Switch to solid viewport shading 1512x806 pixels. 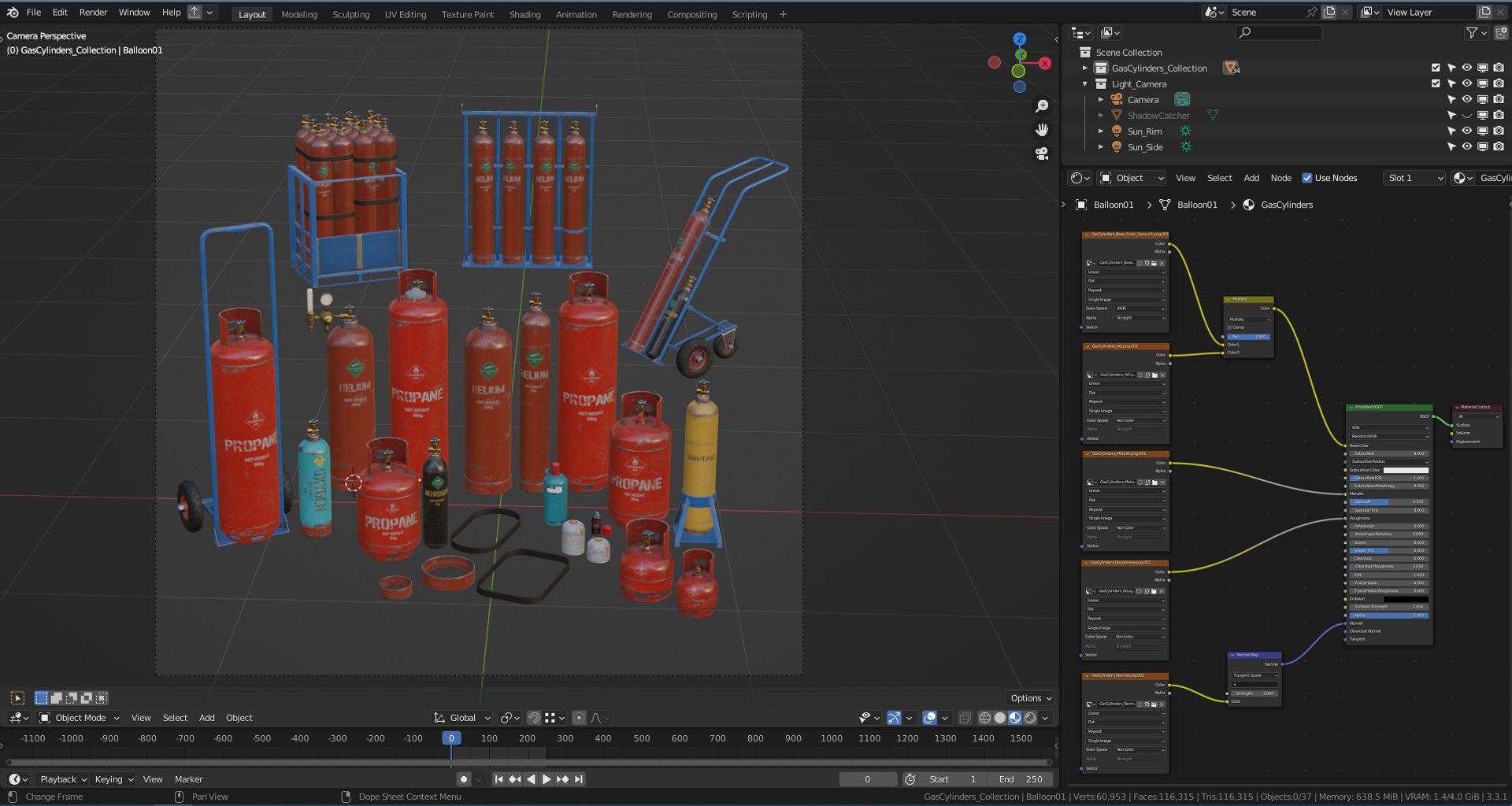(1000, 718)
